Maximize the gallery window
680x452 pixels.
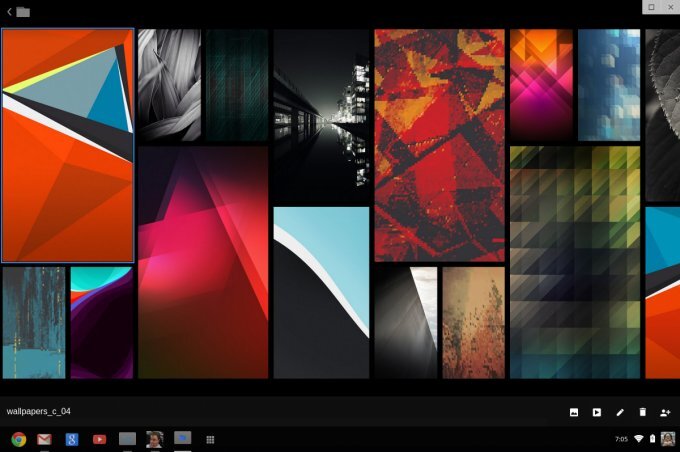651,7
